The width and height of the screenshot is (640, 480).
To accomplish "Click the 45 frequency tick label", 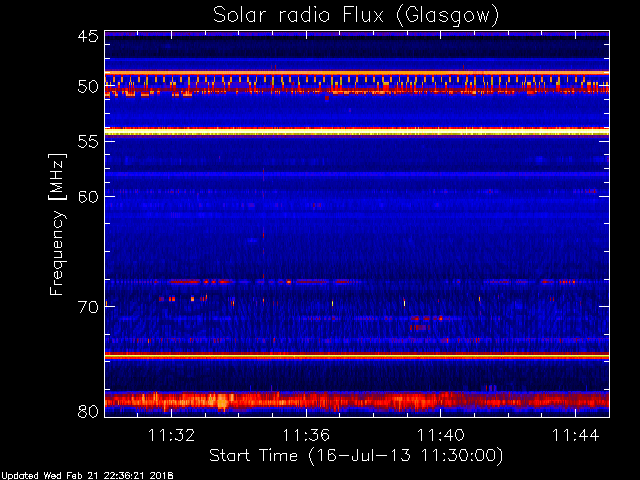I will [x=88, y=36].
